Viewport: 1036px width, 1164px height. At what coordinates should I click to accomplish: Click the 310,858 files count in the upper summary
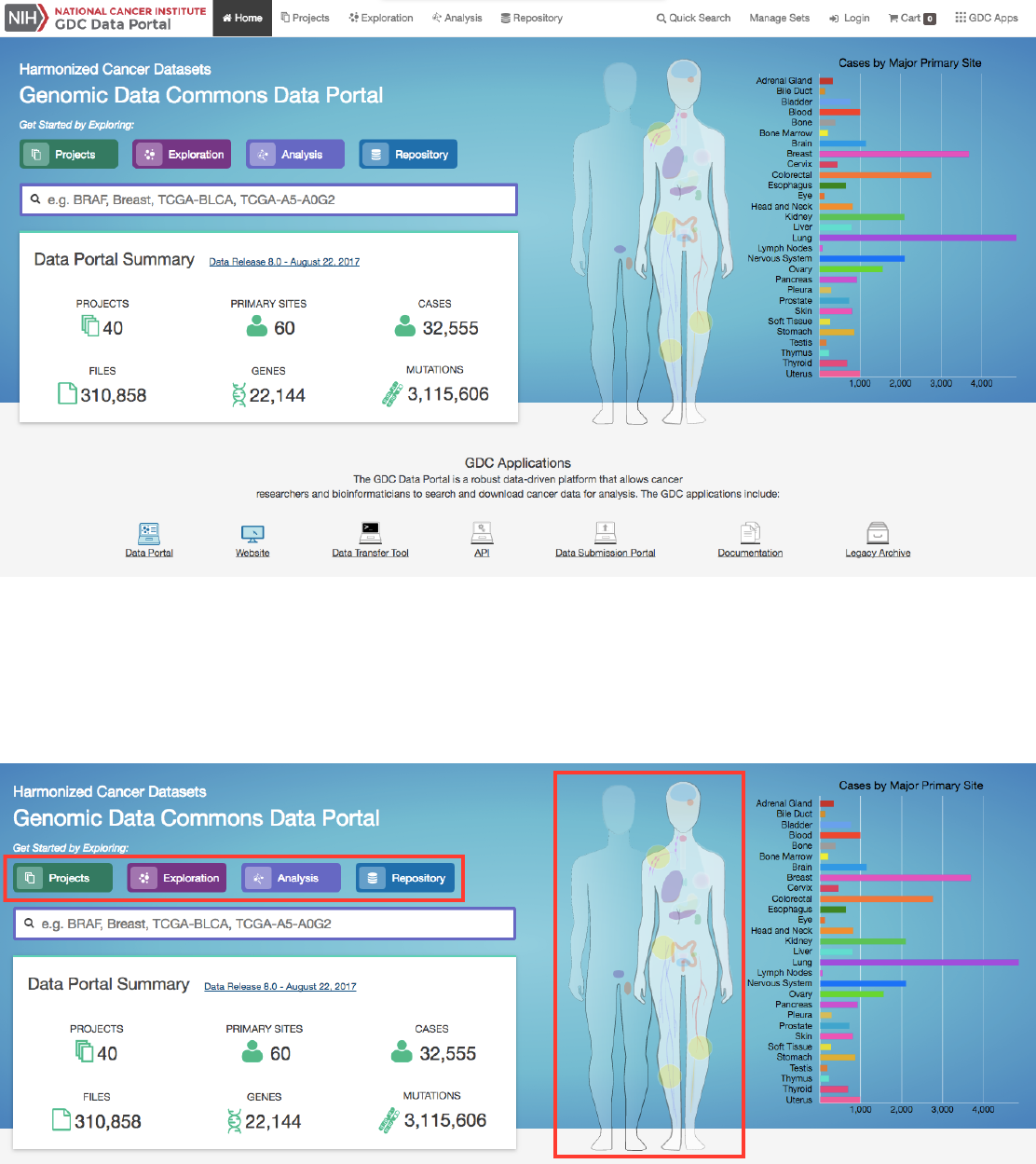(x=114, y=395)
